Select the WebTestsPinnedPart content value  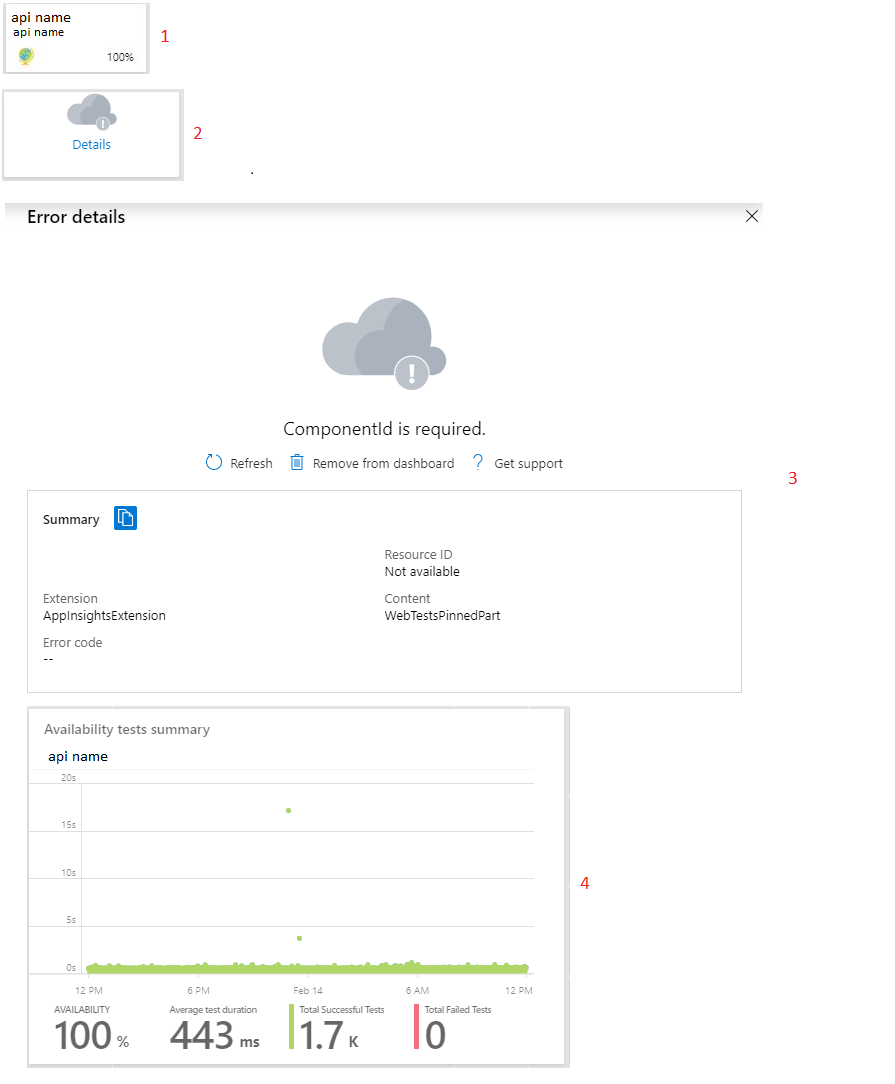click(442, 616)
